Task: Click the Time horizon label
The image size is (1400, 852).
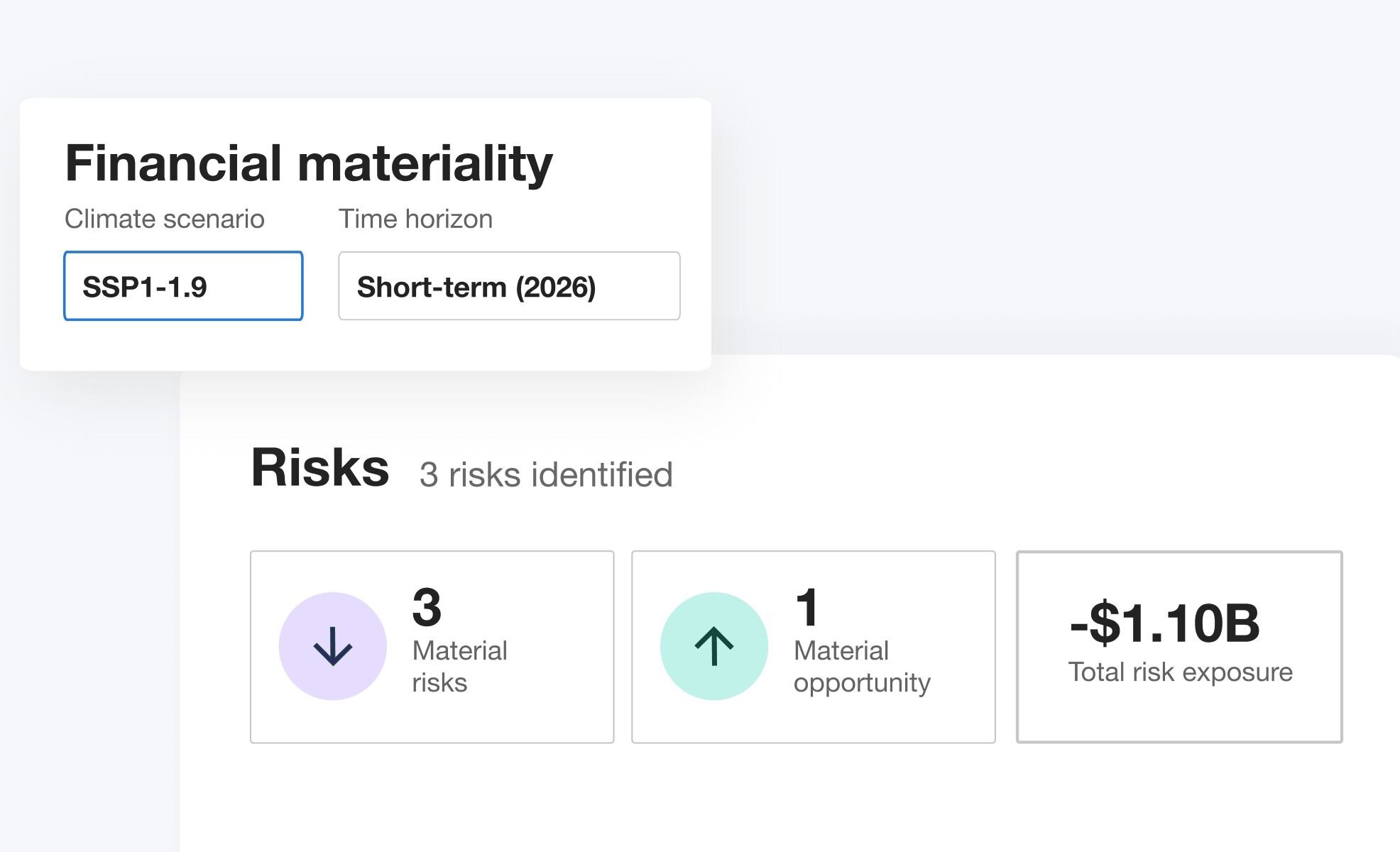Action: (415, 219)
